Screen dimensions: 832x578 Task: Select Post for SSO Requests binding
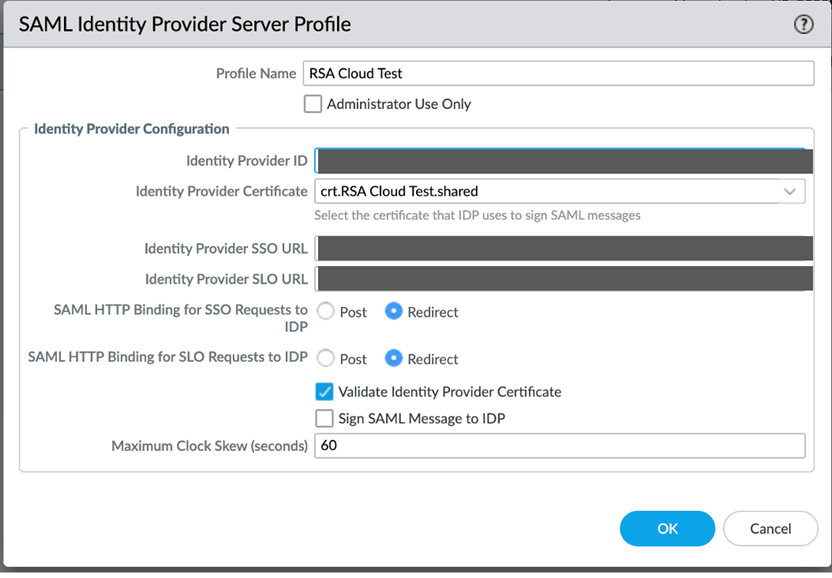pyautogui.click(x=325, y=312)
